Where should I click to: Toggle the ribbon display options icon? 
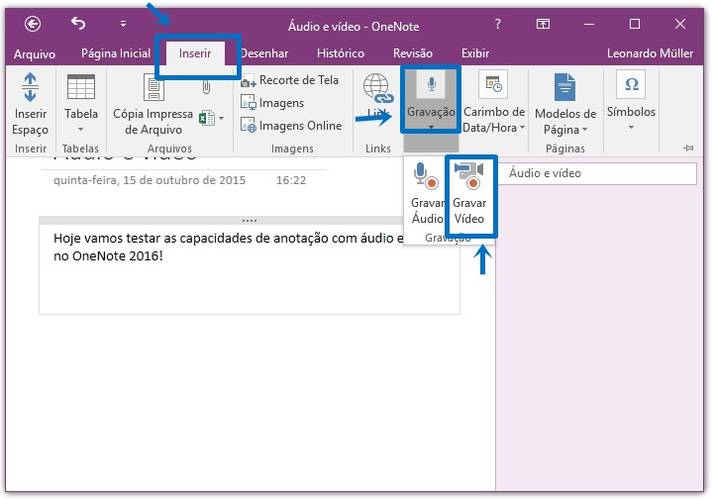click(543, 24)
